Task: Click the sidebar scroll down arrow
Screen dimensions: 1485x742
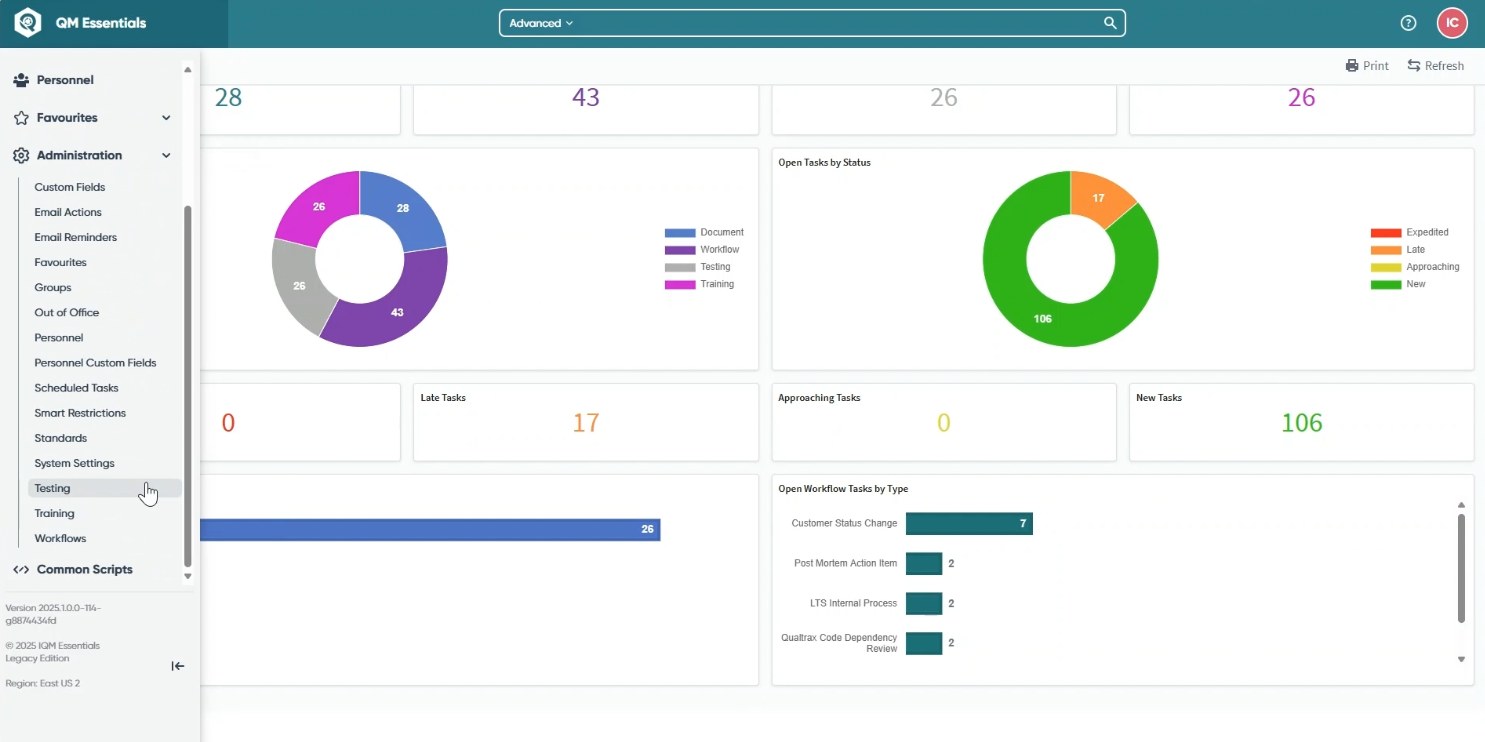Action: pyautogui.click(x=187, y=576)
